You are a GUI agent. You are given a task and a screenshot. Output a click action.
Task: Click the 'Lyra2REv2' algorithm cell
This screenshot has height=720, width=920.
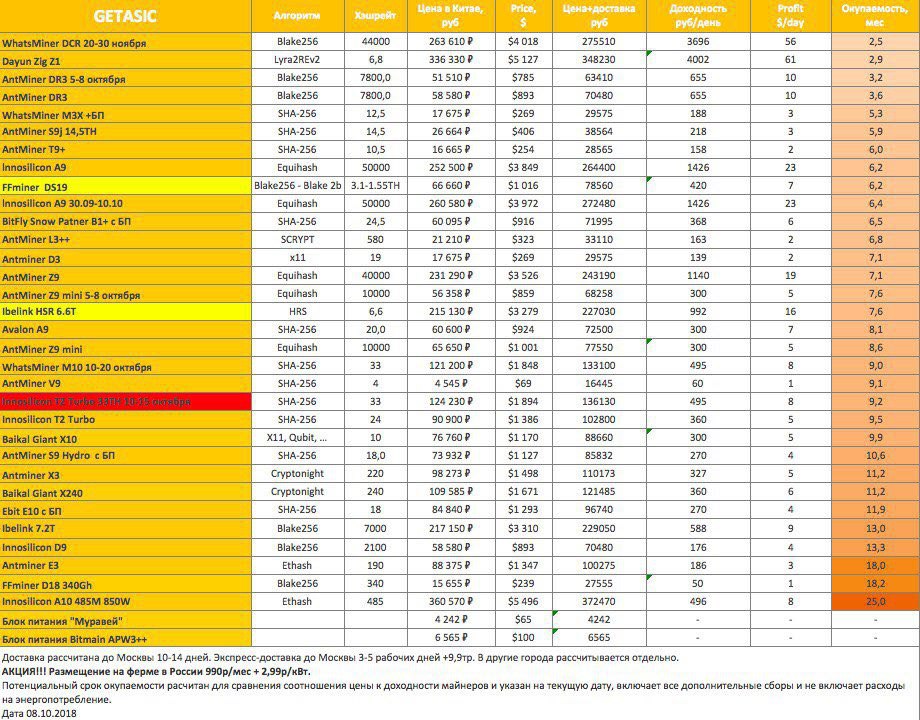(297, 60)
